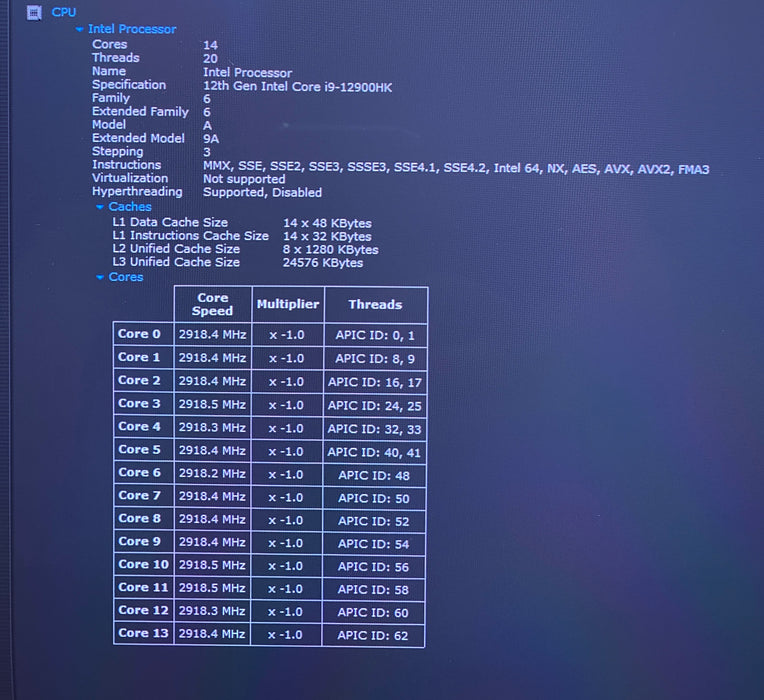Click the CPU chip icon
The height and width of the screenshot is (700, 764).
pyautogui.click(x=34, y=13)
